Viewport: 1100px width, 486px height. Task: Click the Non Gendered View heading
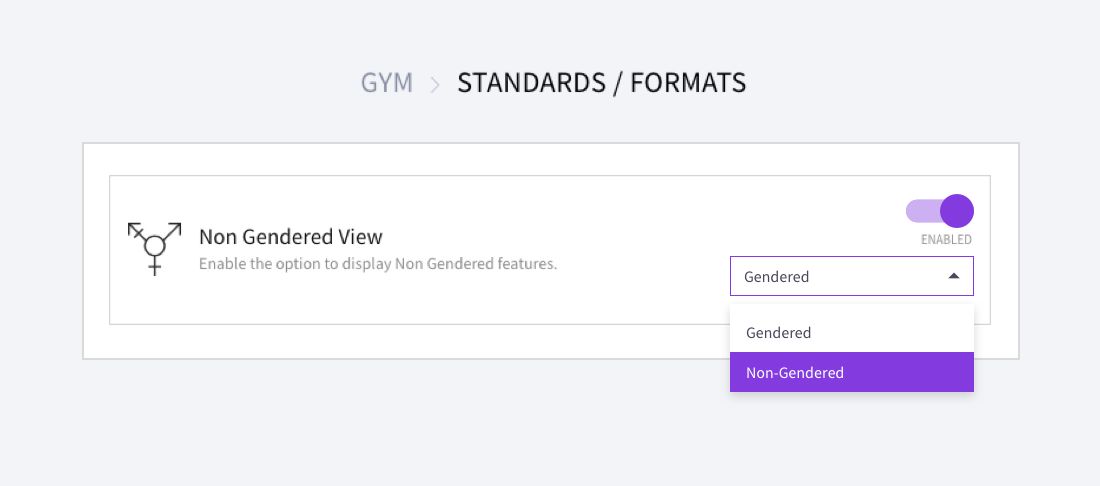tap(291, 237)
